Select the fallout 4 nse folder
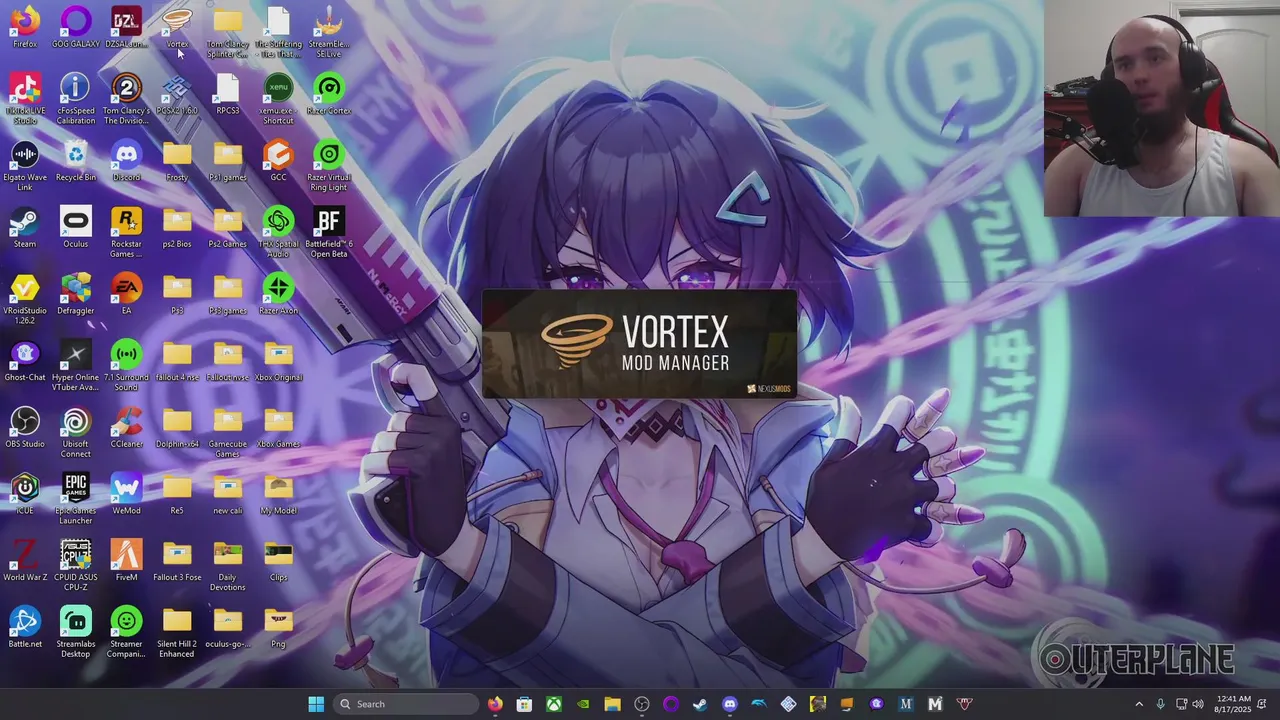 (x=177, y=361)
